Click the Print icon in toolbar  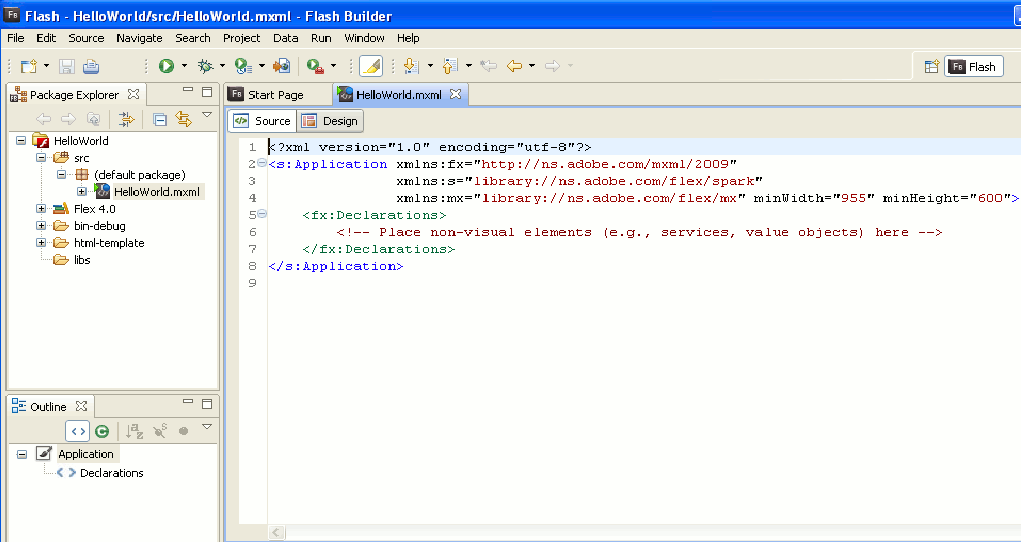91,66
